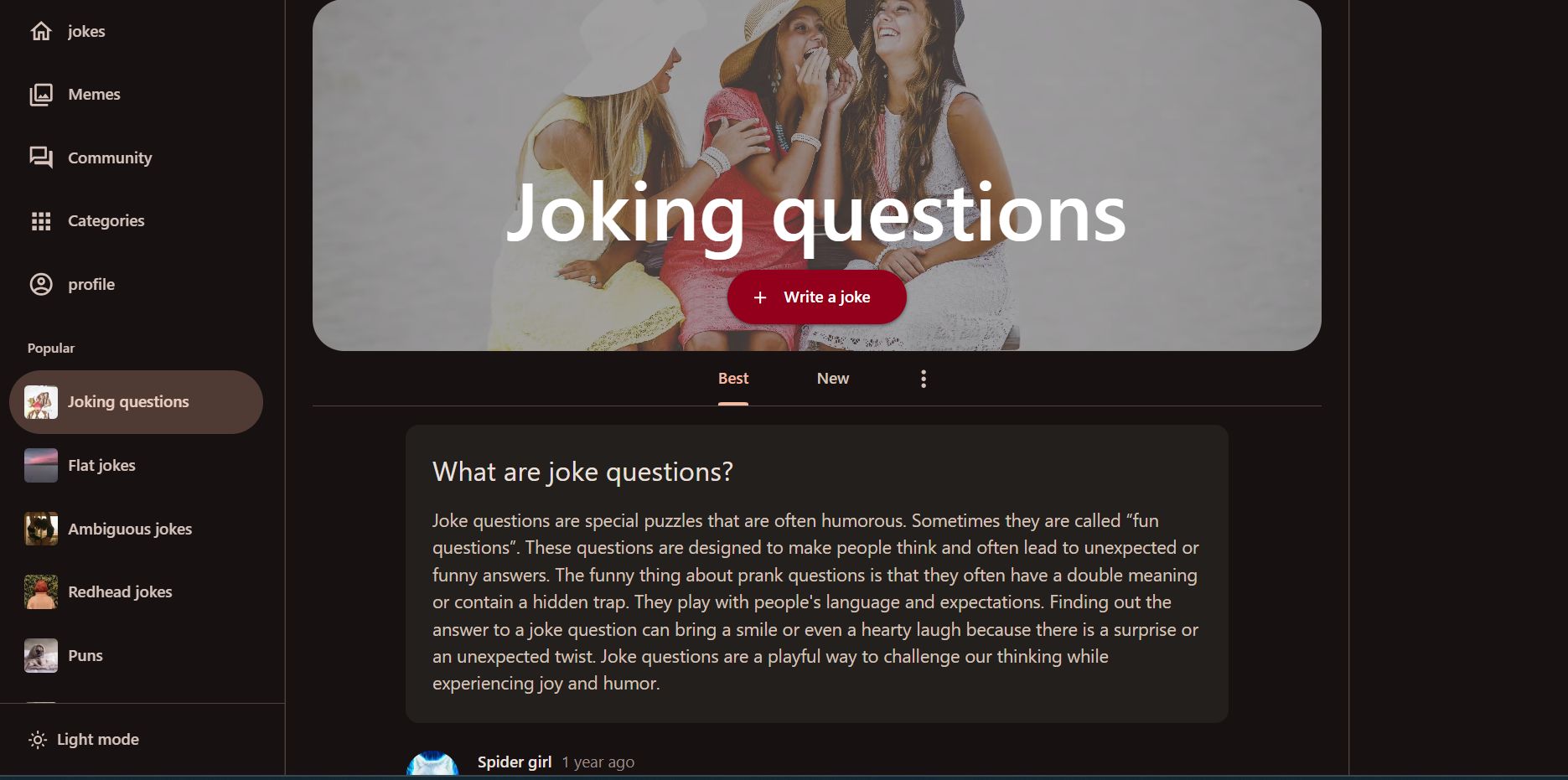Switch to the New tab
This screenshot has height=780, width=1568.
(833, 379)
